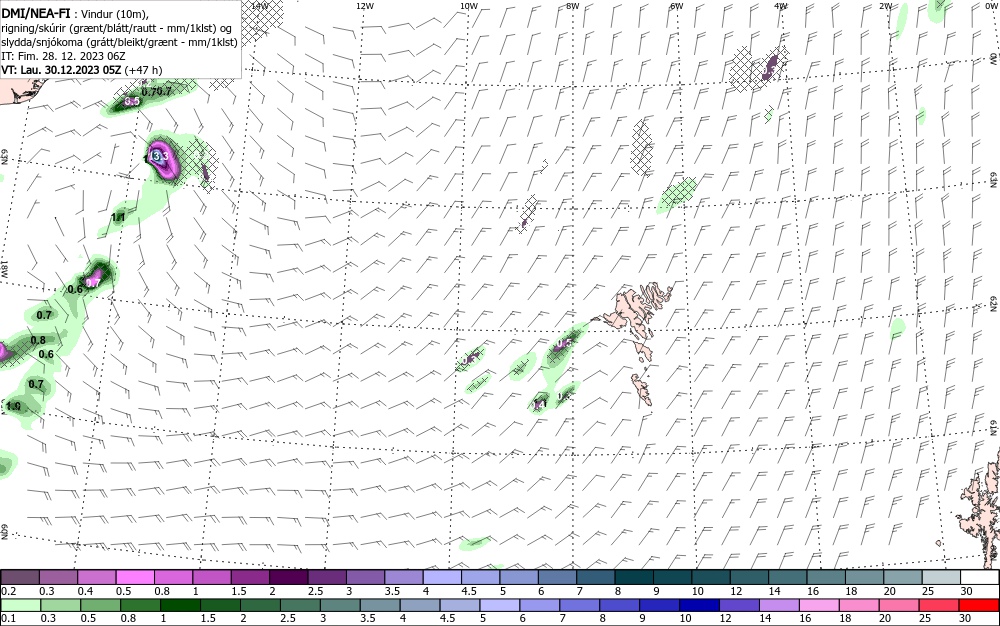Screen dimensions: 1000x626
Task: Click the '6W' longitude label at top
Action: [677, 6]
